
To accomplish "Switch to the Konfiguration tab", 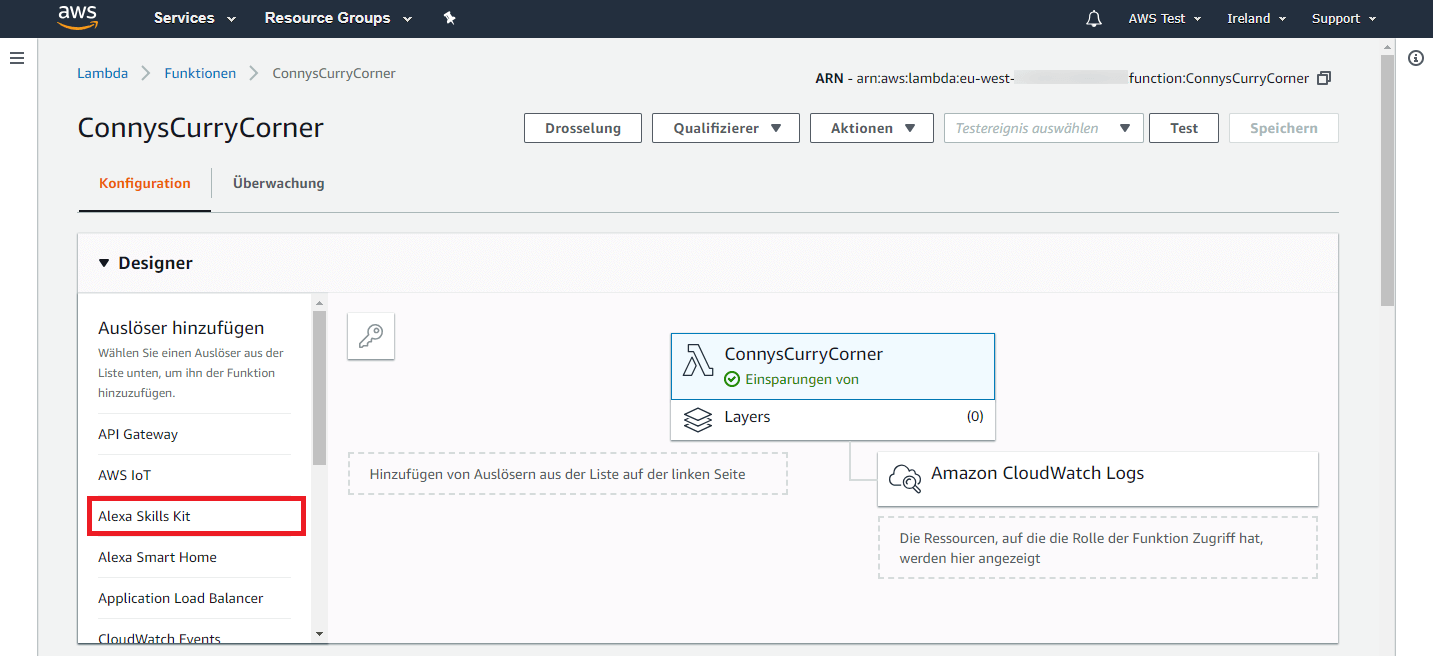I will point(145,183).
